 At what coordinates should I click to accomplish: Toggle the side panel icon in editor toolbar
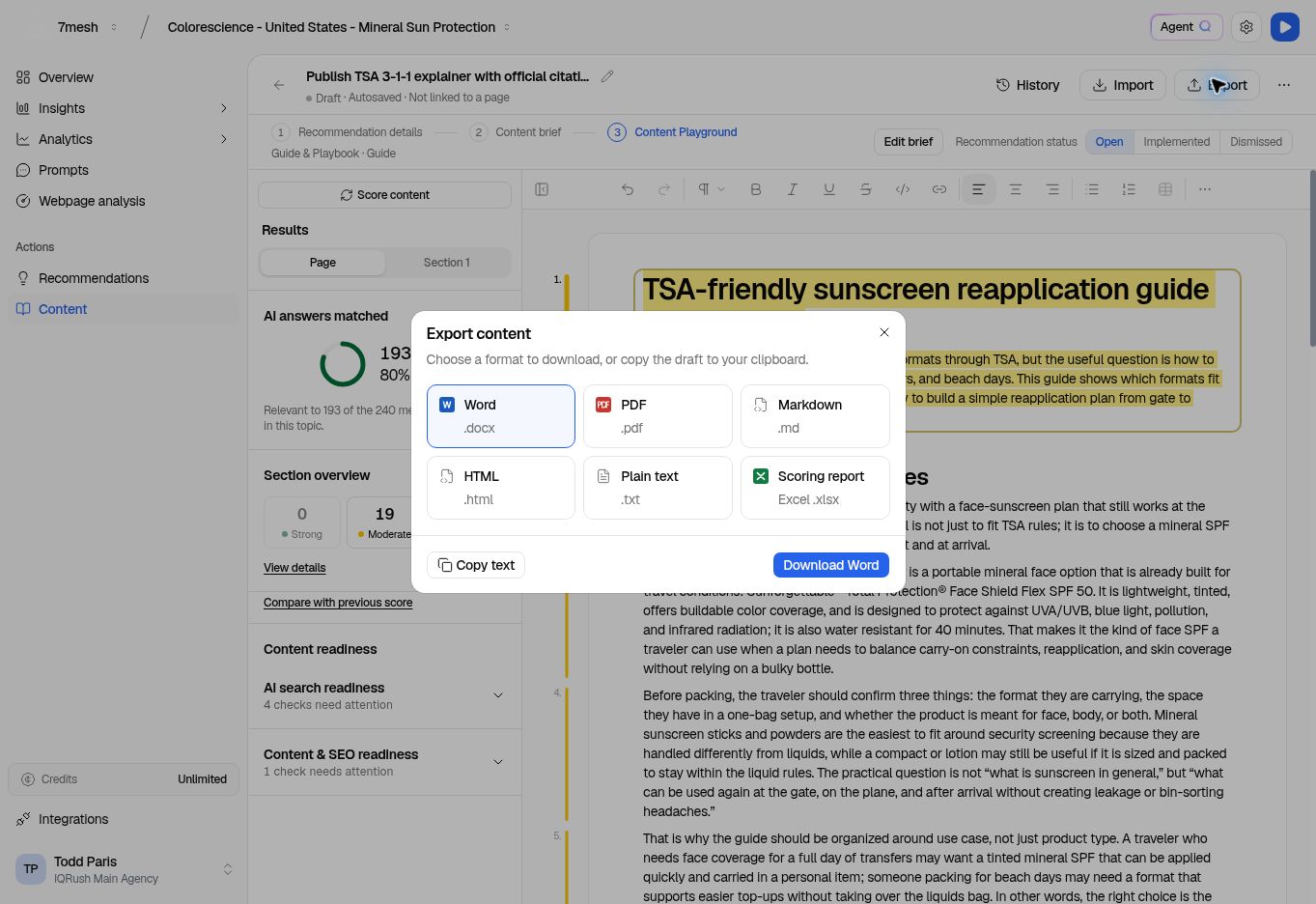542,189
